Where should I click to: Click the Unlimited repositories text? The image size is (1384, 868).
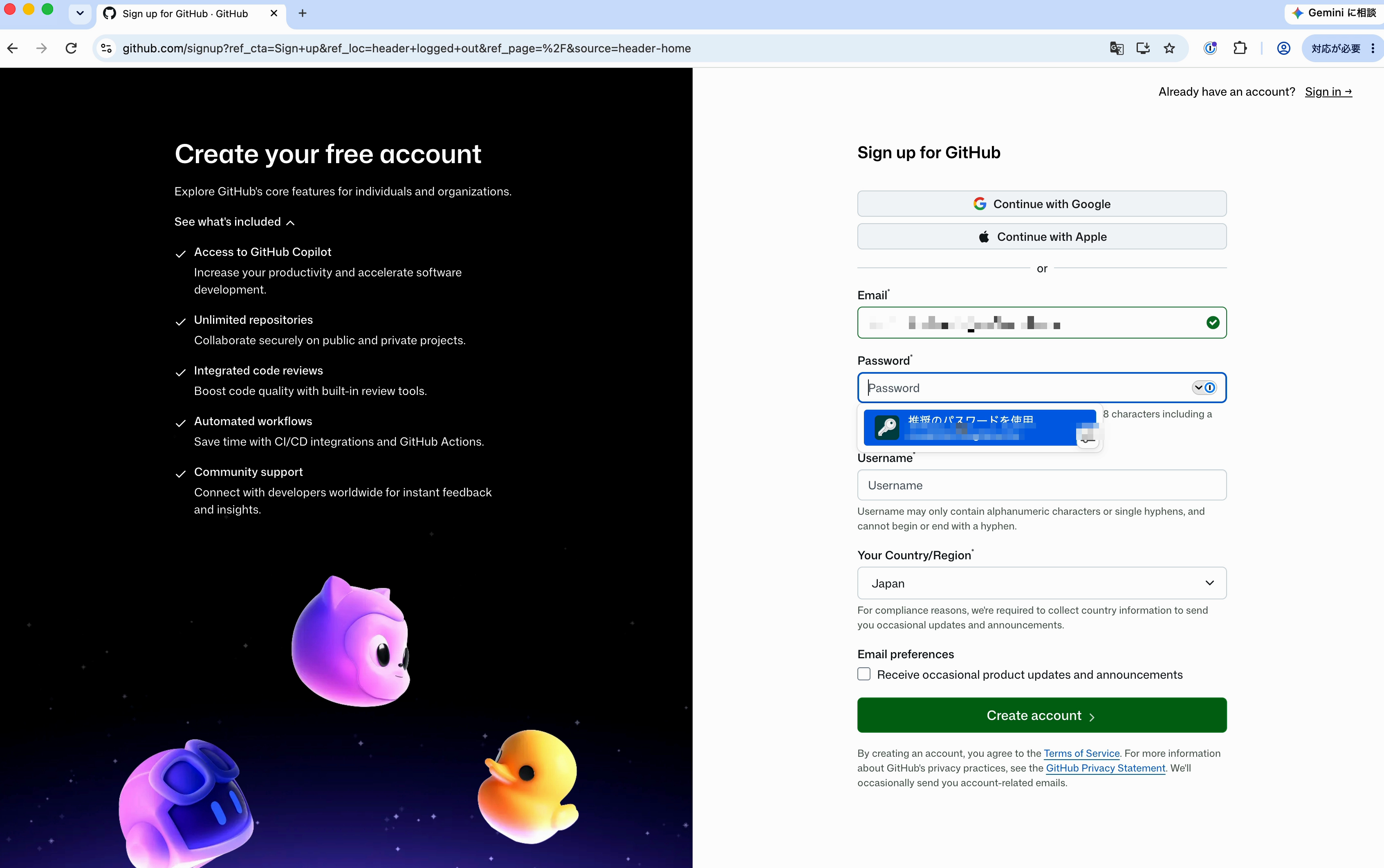[x=253, y=320]
